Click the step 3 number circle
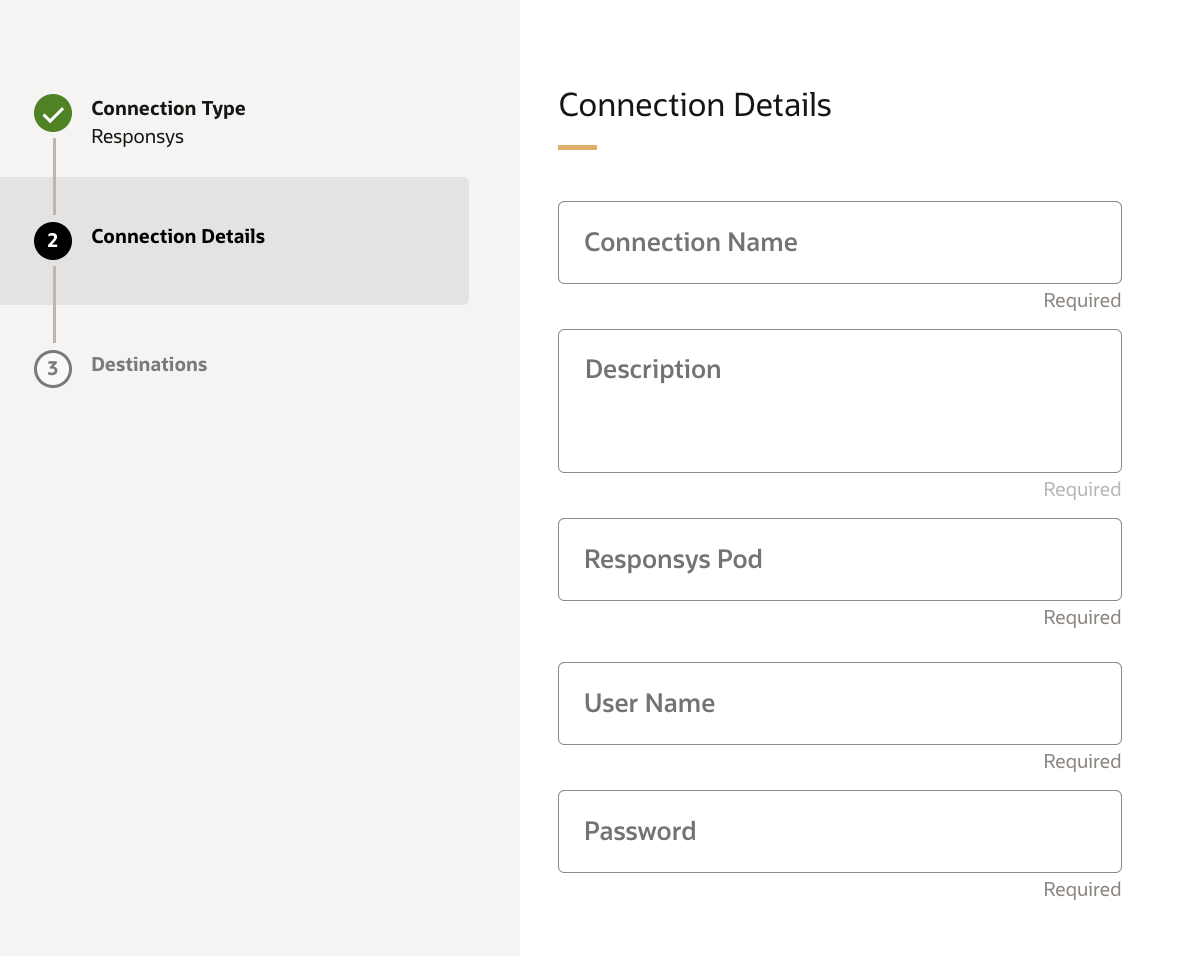The height and width of the screenshot is (956, 1190). [x=53, y=369]
